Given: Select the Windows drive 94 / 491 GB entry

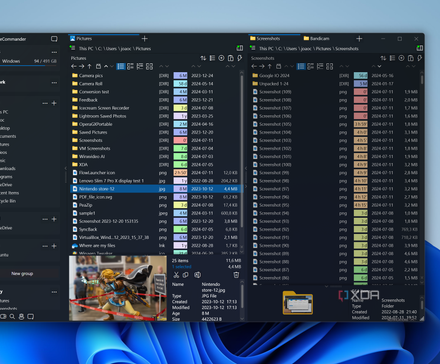Looking at the screenshot, I should pos(29,61).
